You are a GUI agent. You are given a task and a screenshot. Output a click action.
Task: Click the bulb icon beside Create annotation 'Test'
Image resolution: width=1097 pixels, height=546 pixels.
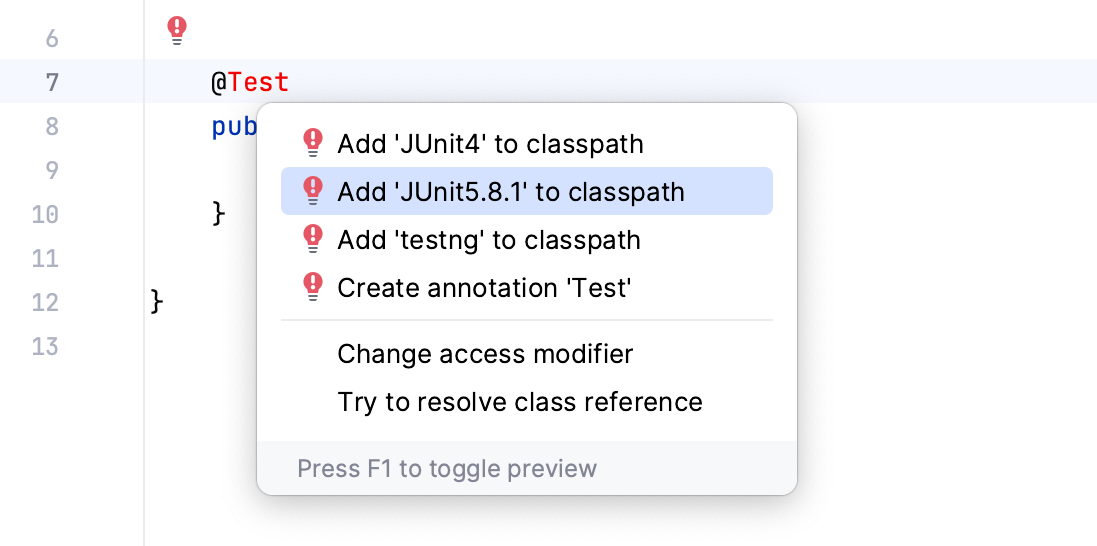point(313,288)
